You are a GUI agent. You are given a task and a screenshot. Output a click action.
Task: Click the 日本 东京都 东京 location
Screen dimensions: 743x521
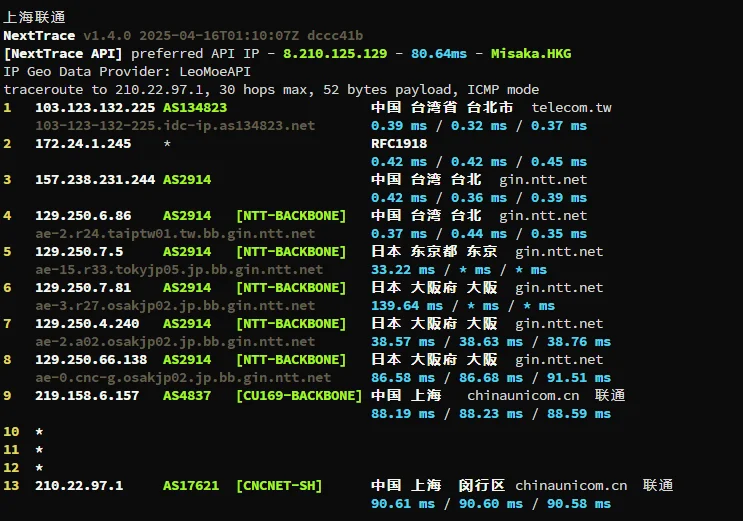pyautogui.click(x=434, y=251)
